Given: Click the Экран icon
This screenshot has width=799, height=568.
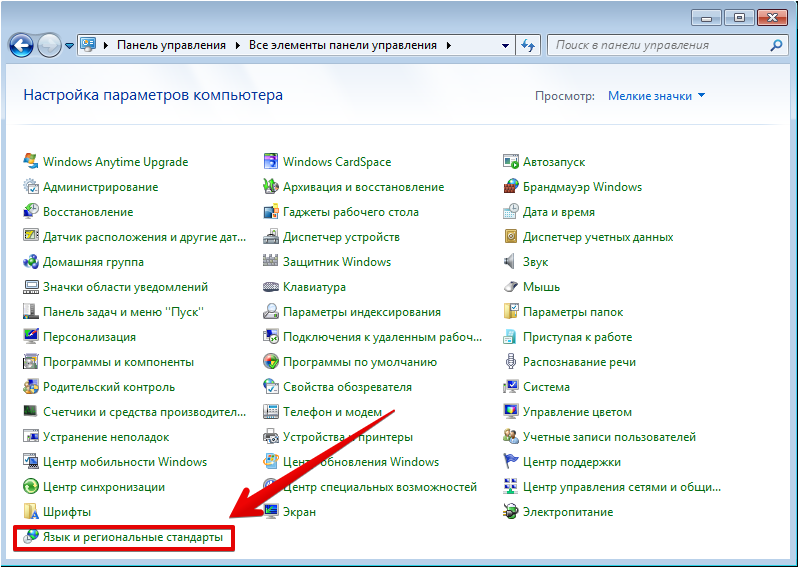Looking at the screenshot, I should pyautogui.click(x=271, y=511).
